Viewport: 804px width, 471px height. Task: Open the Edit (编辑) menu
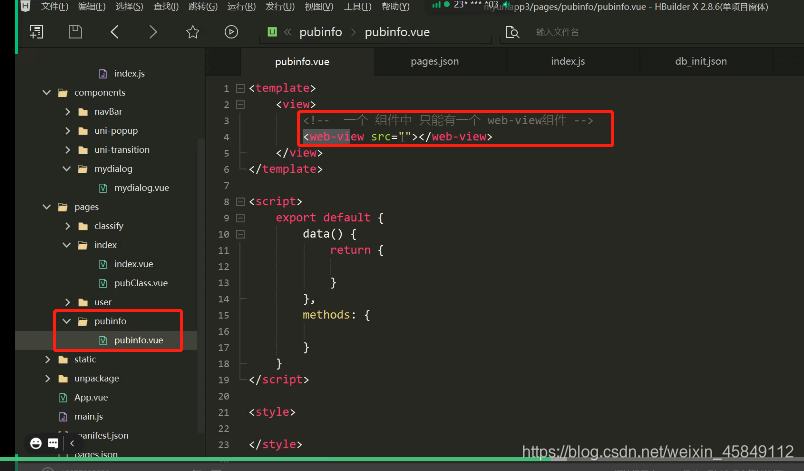[x=92, y=6]
